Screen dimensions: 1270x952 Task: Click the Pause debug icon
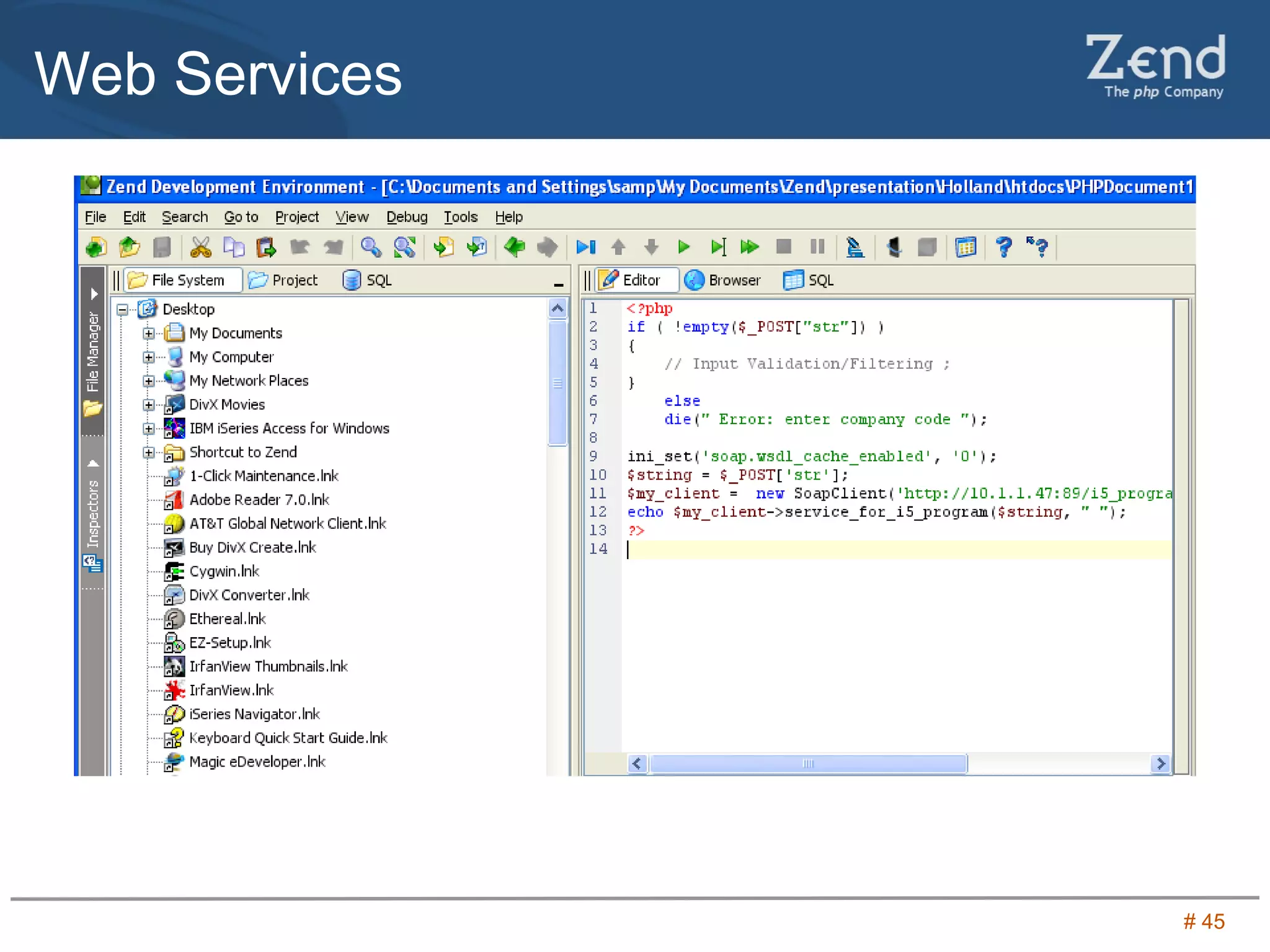tap(817, 247)
